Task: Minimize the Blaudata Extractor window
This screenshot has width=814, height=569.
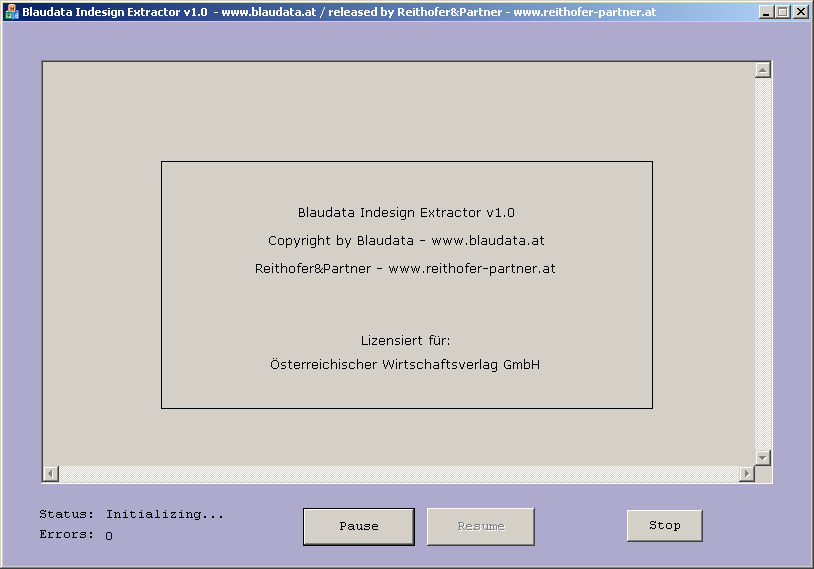Action: pos(766,11)
